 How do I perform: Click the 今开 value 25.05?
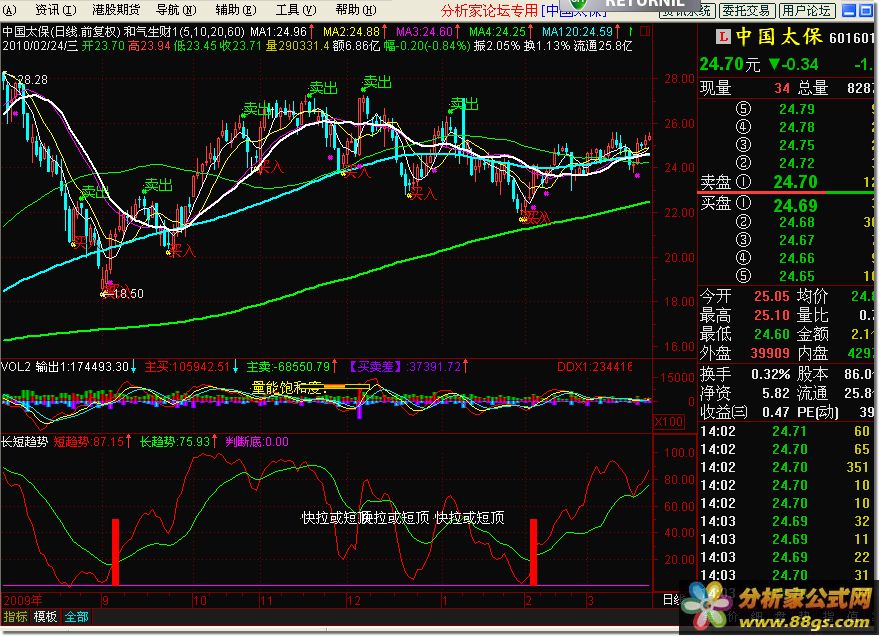[x=771, y=296]
